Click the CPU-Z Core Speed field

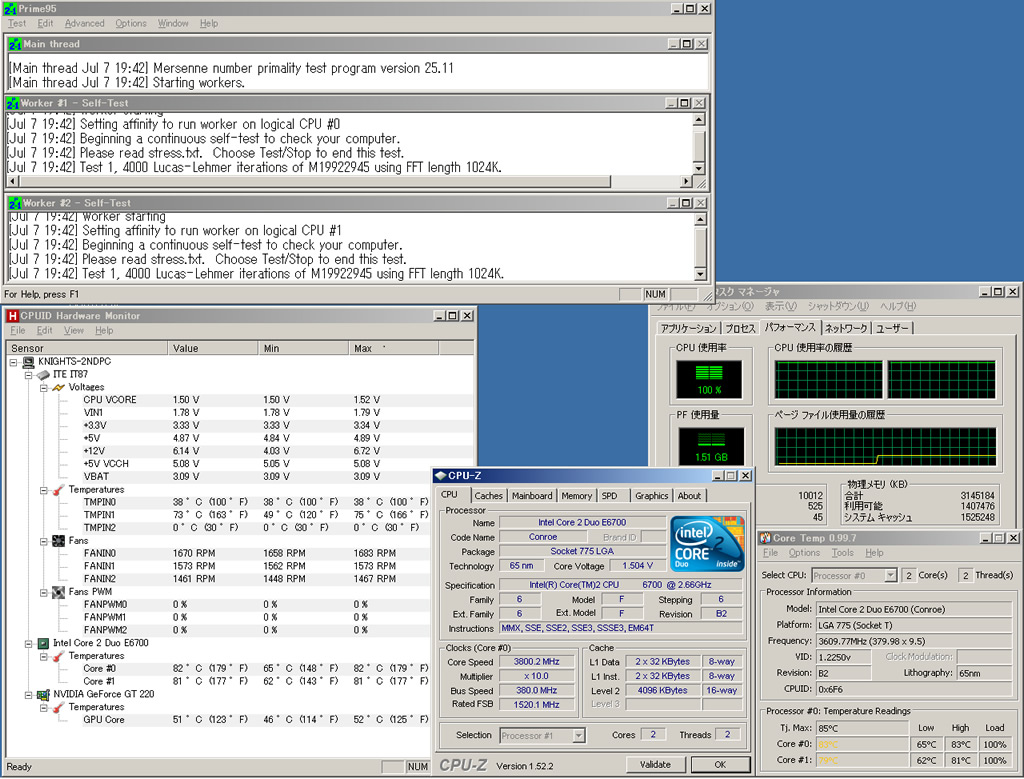[536, 662]
